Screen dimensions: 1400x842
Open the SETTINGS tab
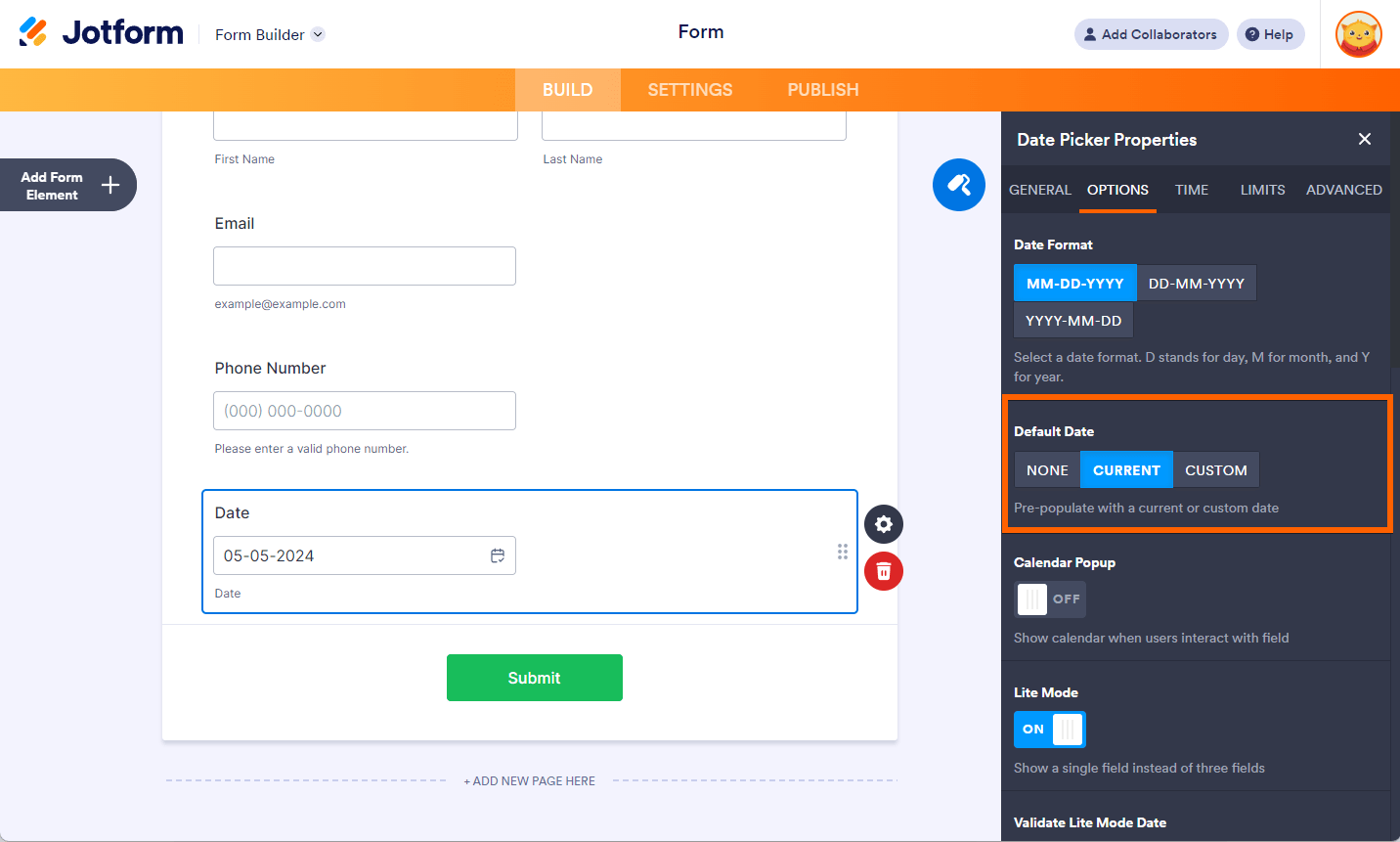click(690, 90)
